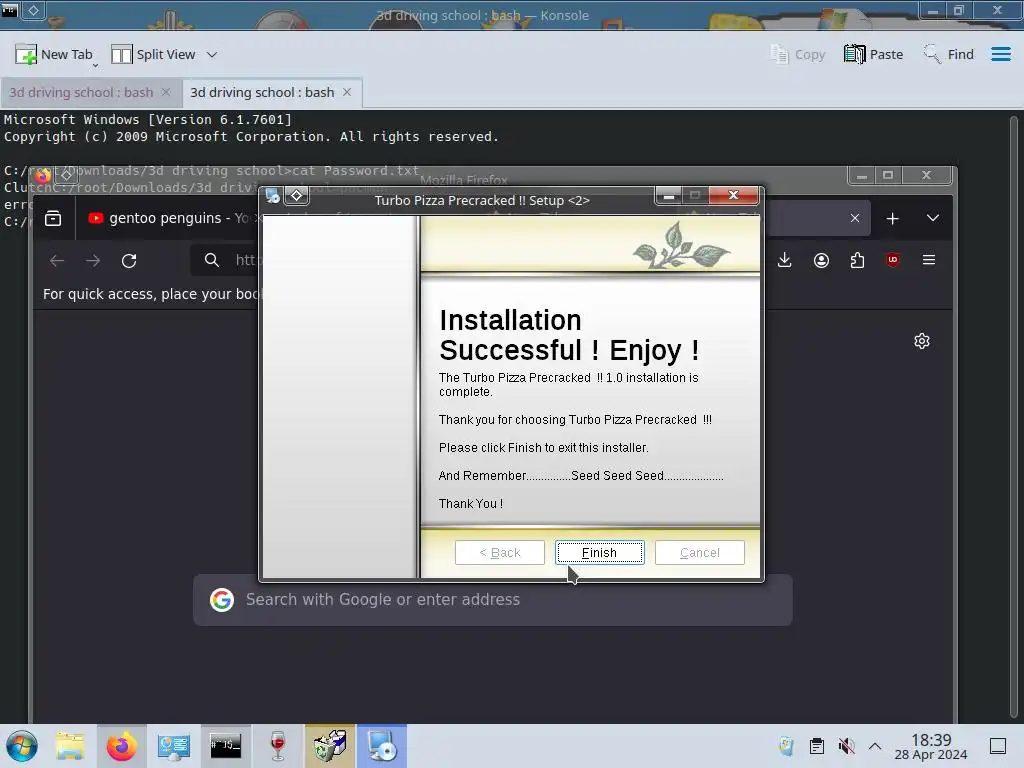Open a new tab with Firefox plus button

[893, 219]
